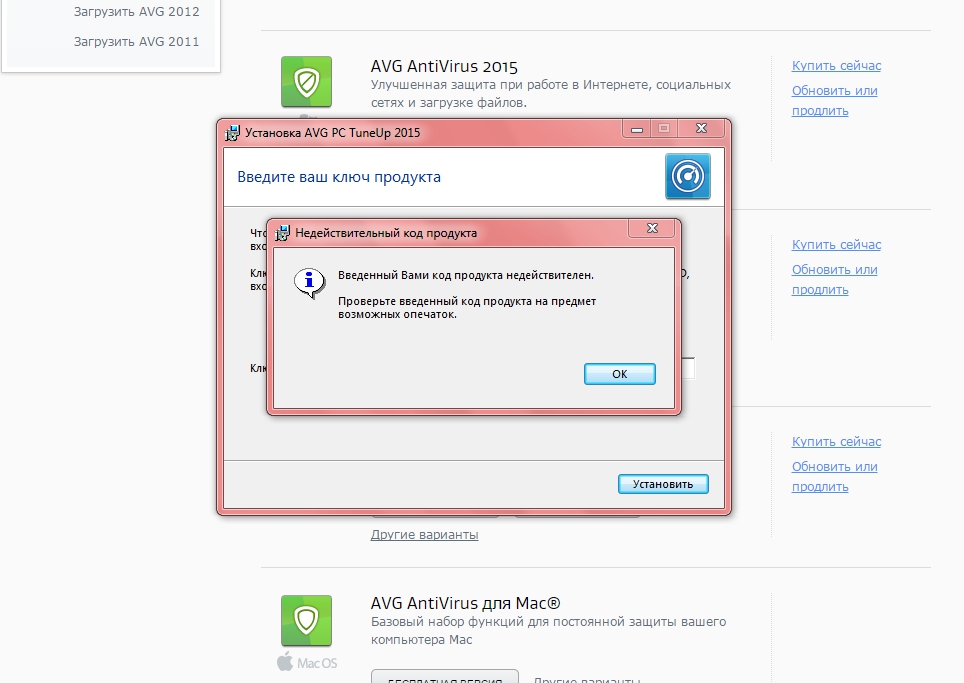Click the product key input field edge behind the dialog
This screenshot has height=683, width=964.
(x=688, y=368)
